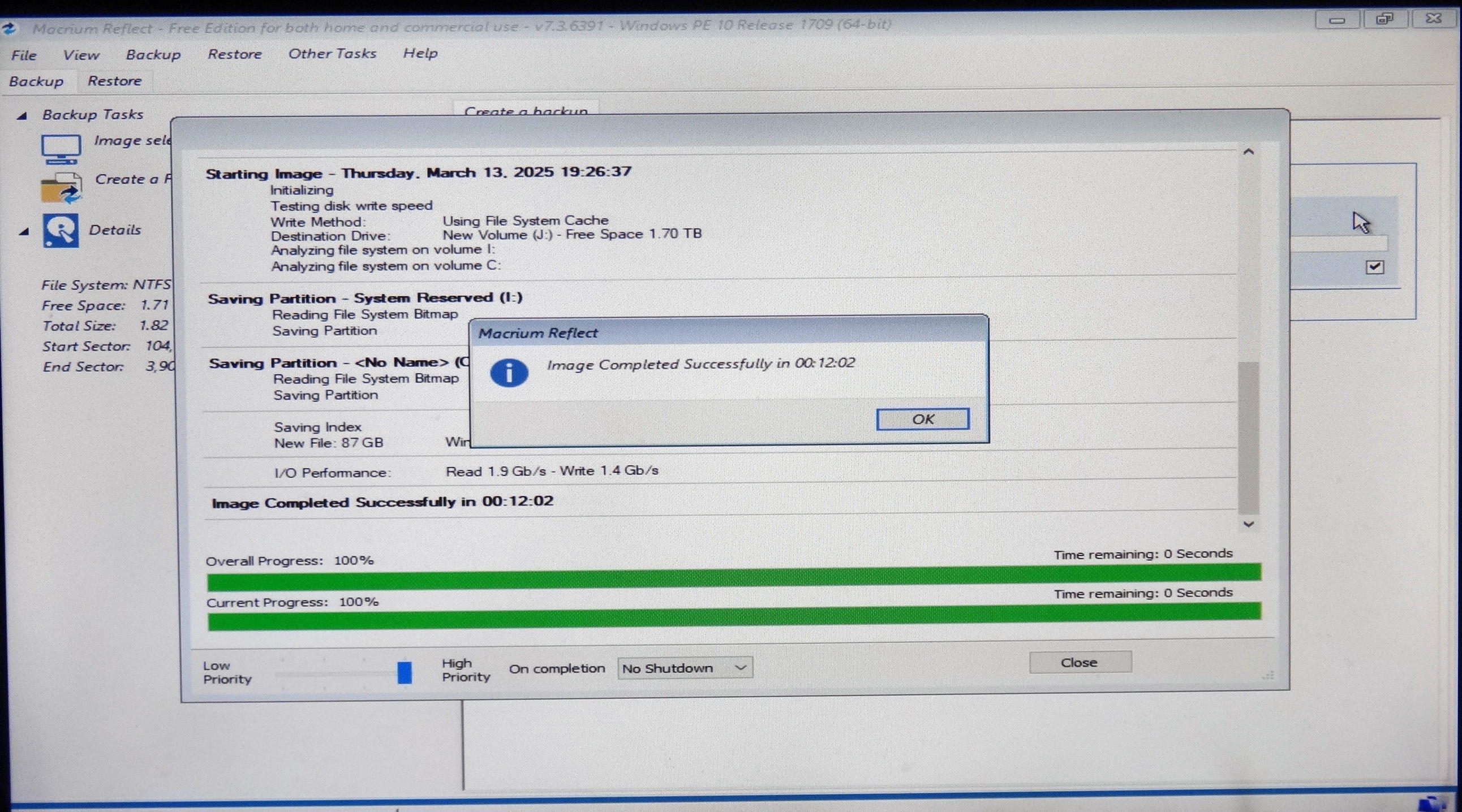This screenshot has height=812, width=1462.
Task: Click the log scrollbar thumb
Action: click(x=1248, y=438)
